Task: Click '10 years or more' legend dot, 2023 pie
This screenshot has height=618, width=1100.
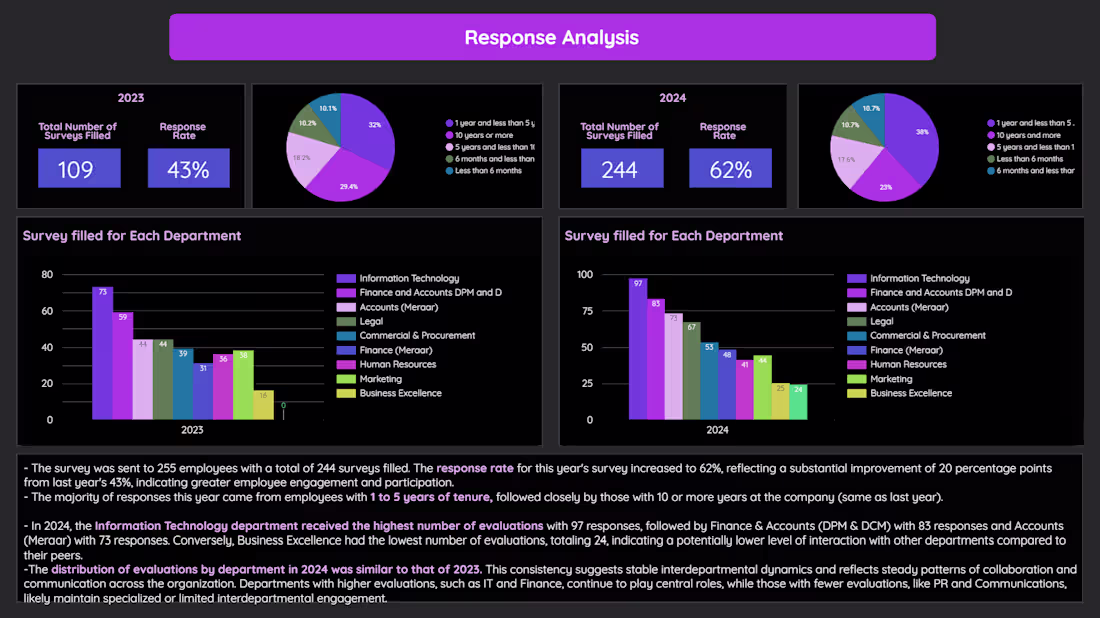Action: coord(449,135)
